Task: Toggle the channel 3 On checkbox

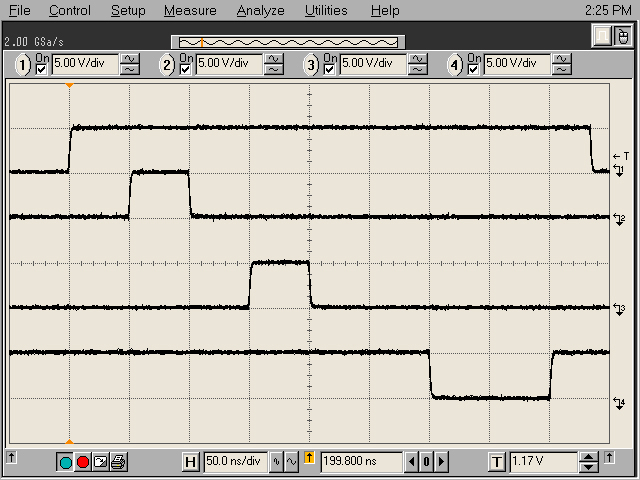Action: (x=329, y=70)
